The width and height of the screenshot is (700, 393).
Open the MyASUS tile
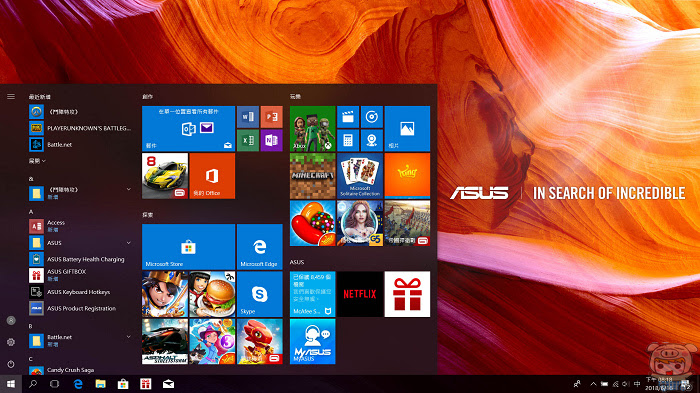point(312,342)
